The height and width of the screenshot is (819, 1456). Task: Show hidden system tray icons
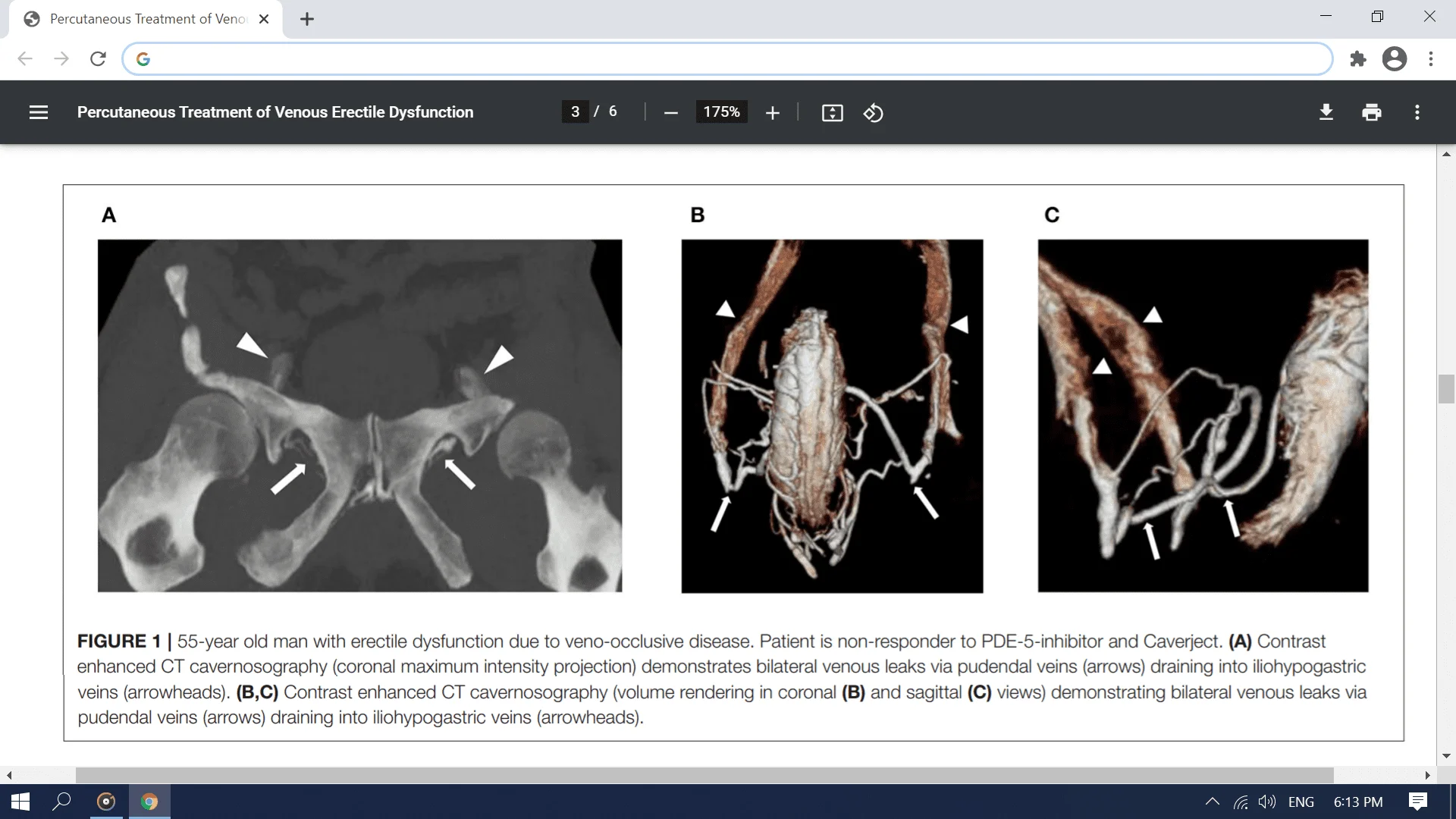1212,802
